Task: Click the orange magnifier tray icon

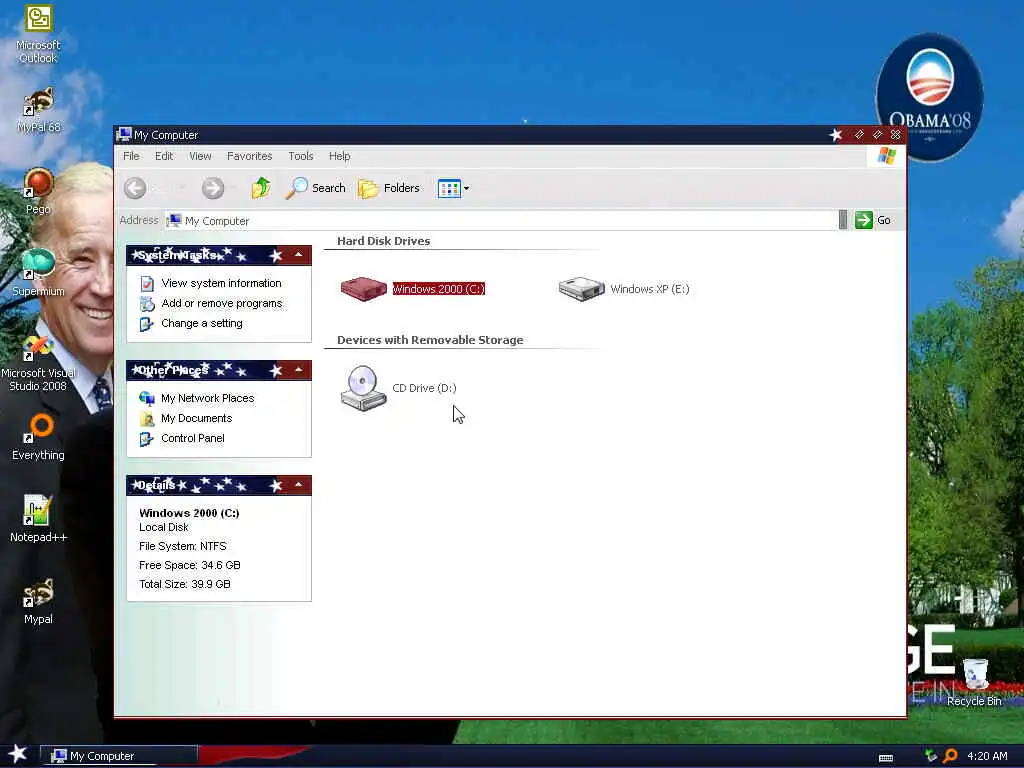Action: [x=951, y=756]
